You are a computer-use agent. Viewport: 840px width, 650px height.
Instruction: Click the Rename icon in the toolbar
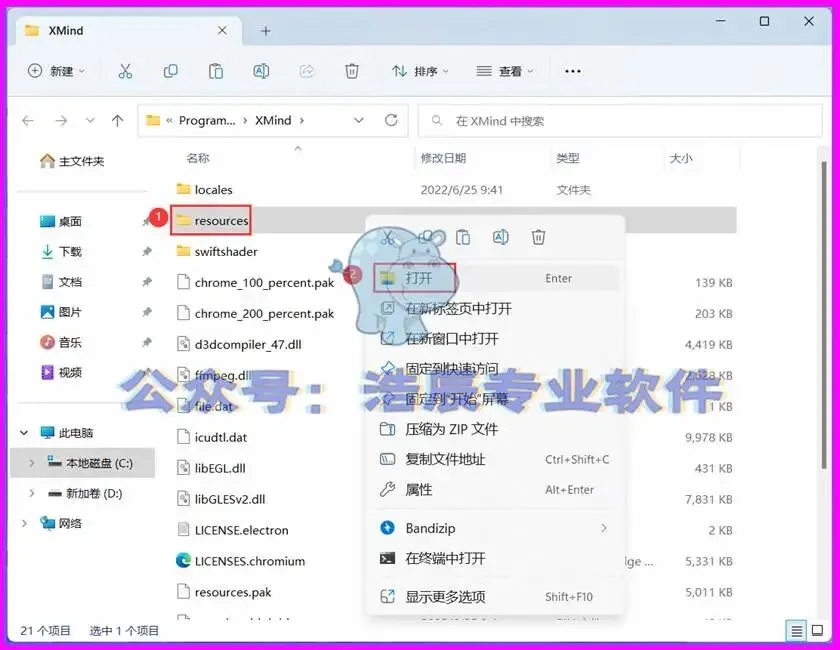coord(261,71)
